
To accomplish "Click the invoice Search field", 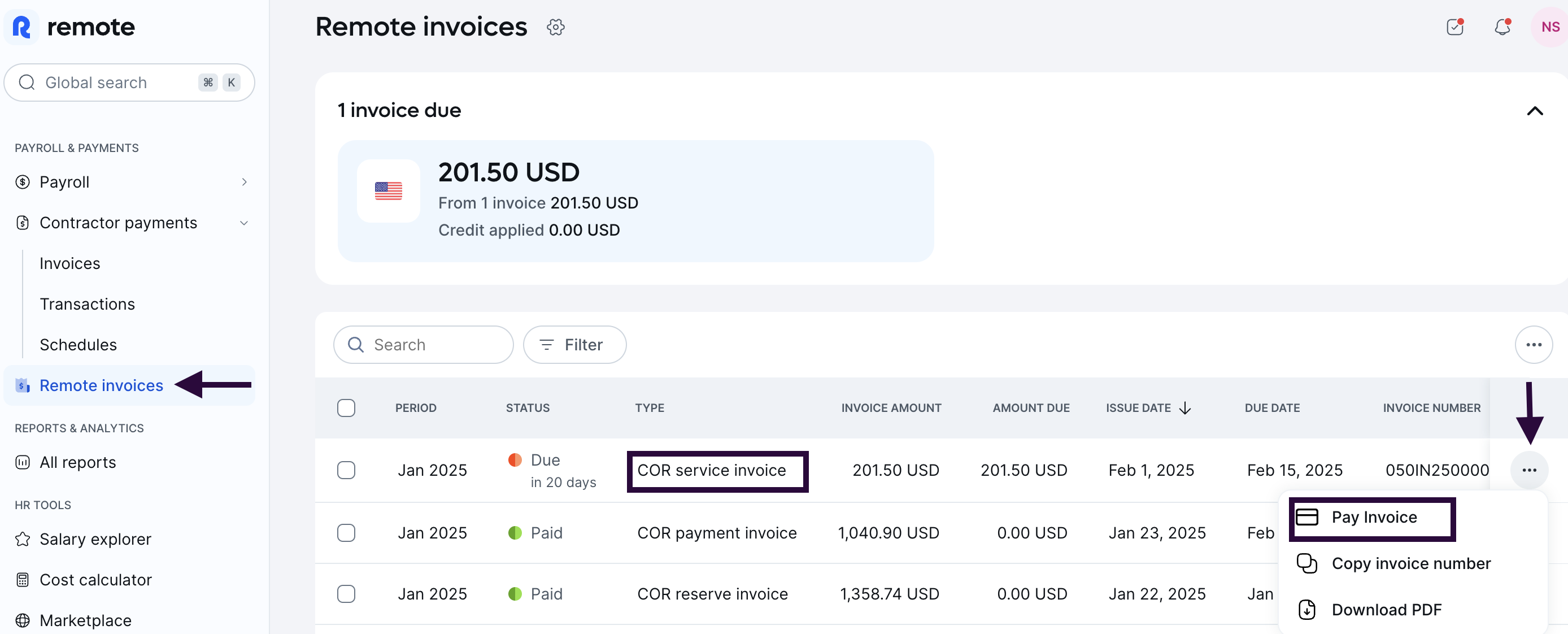I will [424, 345].
